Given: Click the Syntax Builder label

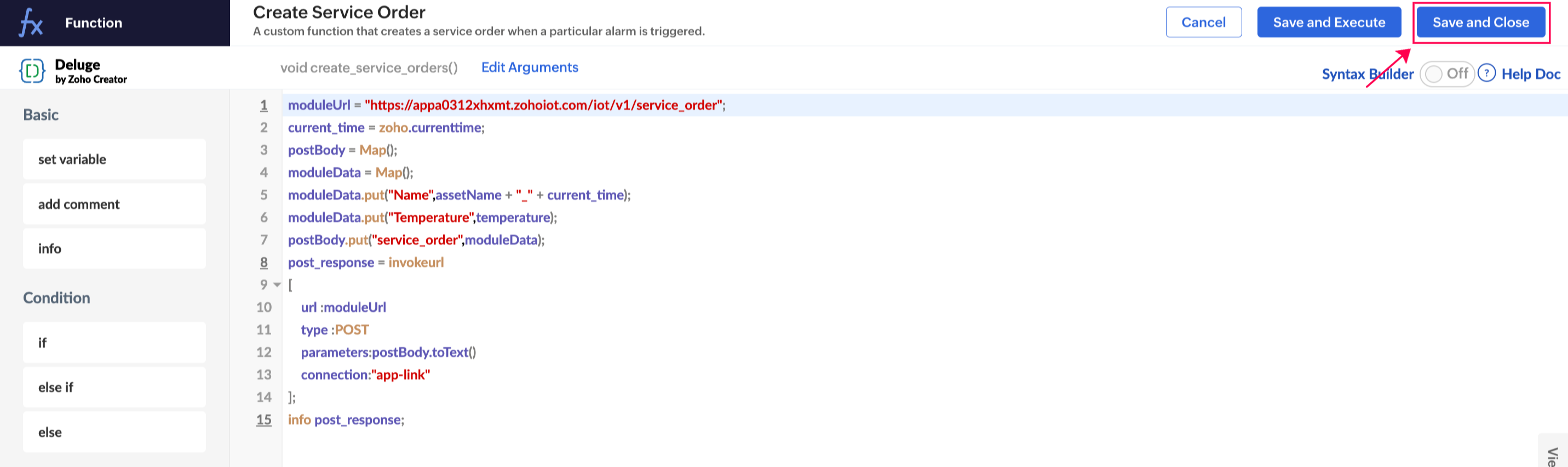Looking at the screenshot, I should (x=1367, y=73).
